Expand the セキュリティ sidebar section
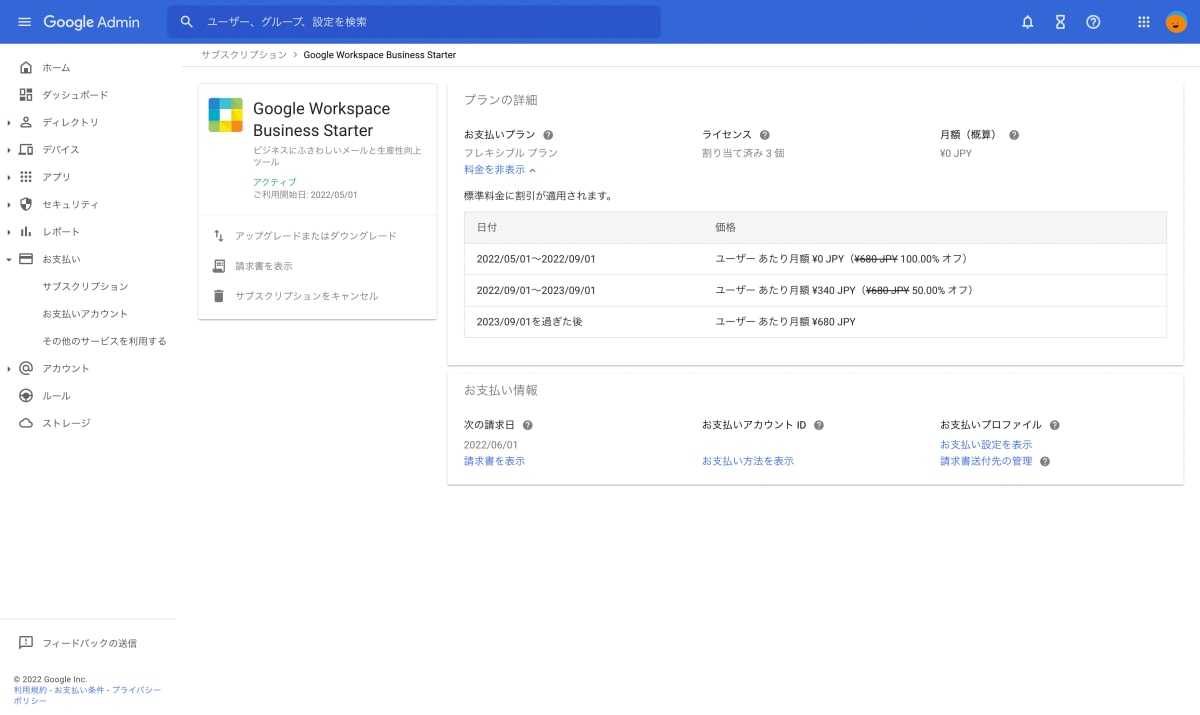Viewport: 1200px width, 715px height. [x=8, y=204]
